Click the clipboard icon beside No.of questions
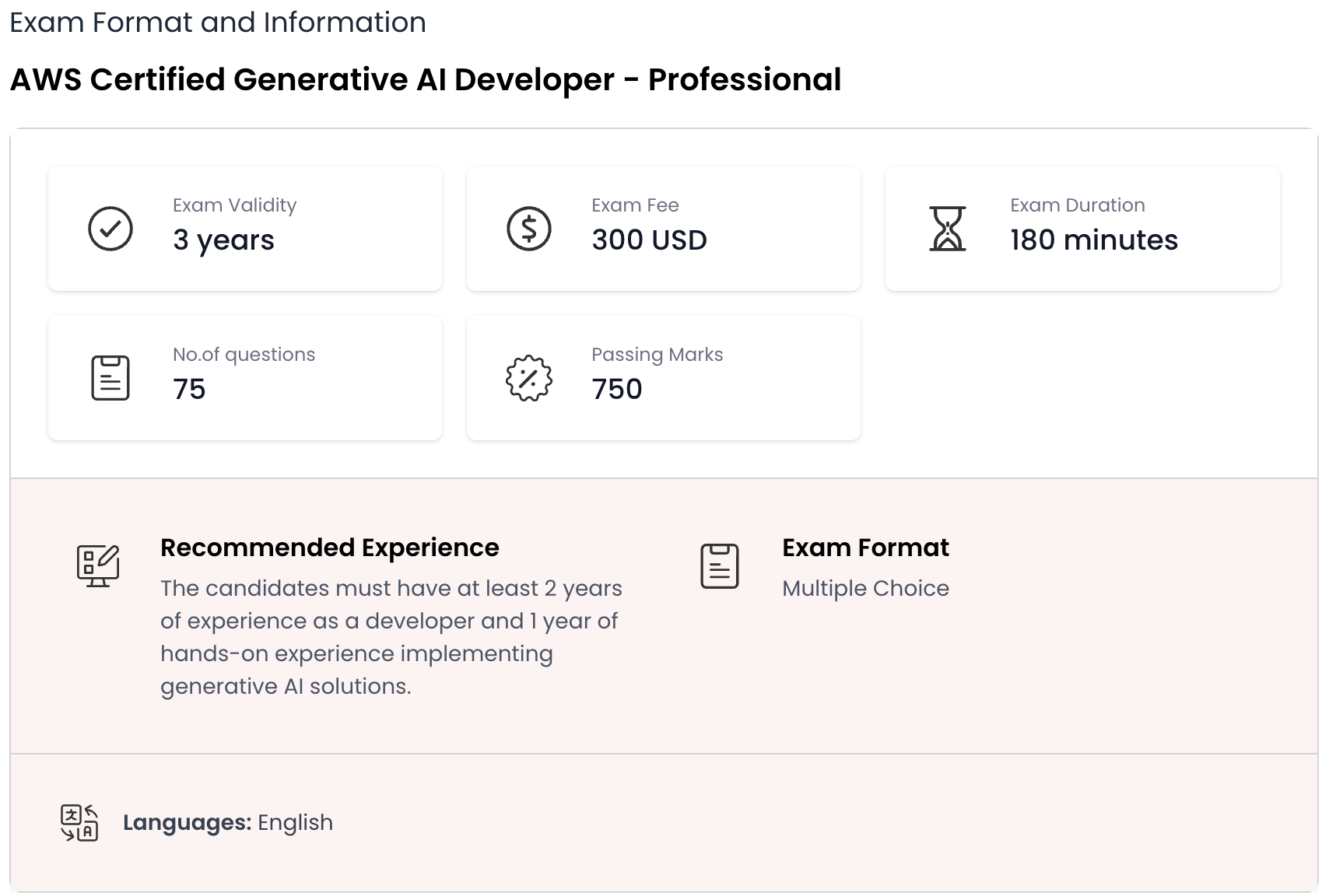This screenshot has width=1329, height=896. 110,378
